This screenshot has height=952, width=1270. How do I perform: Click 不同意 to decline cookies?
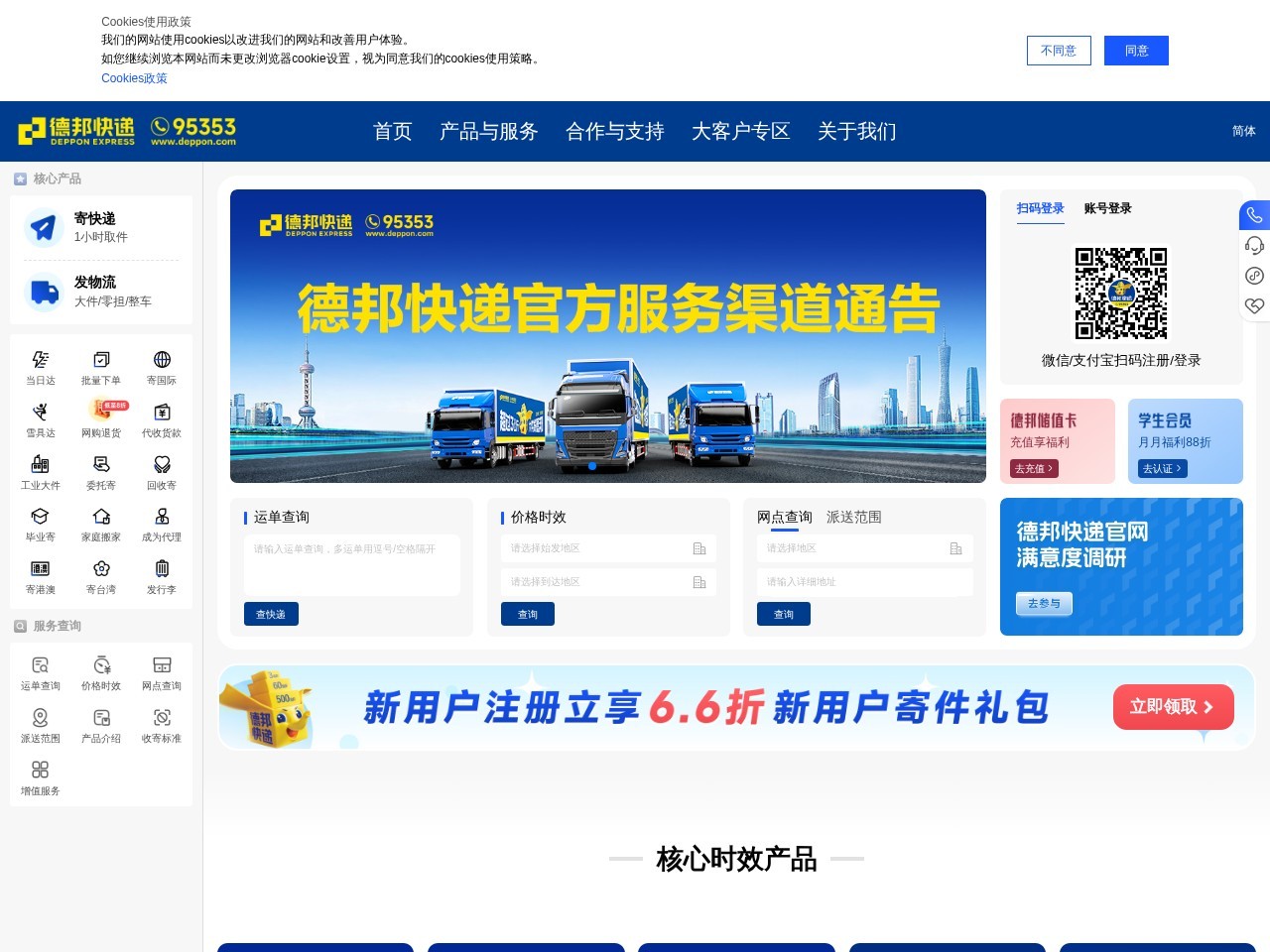click(1059, 51)
